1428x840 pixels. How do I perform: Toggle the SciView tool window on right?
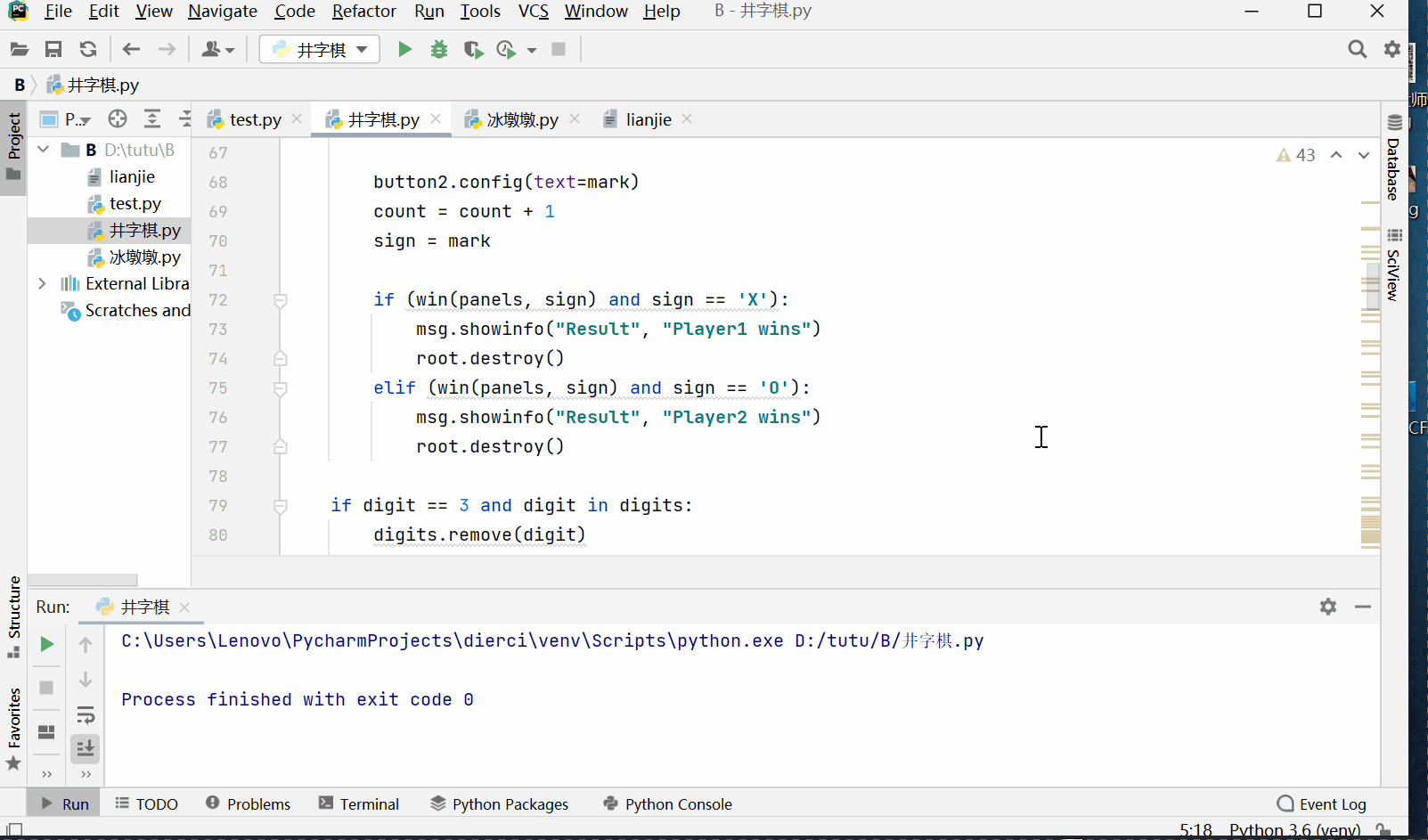tap(1394, 265)
